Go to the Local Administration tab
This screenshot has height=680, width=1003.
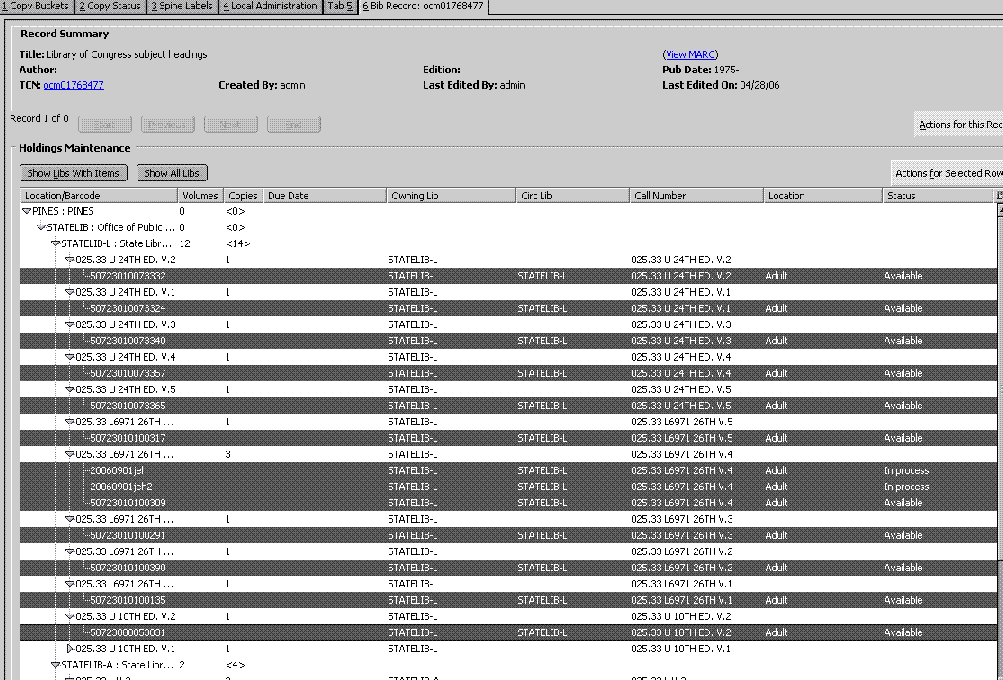click(269, 6)
